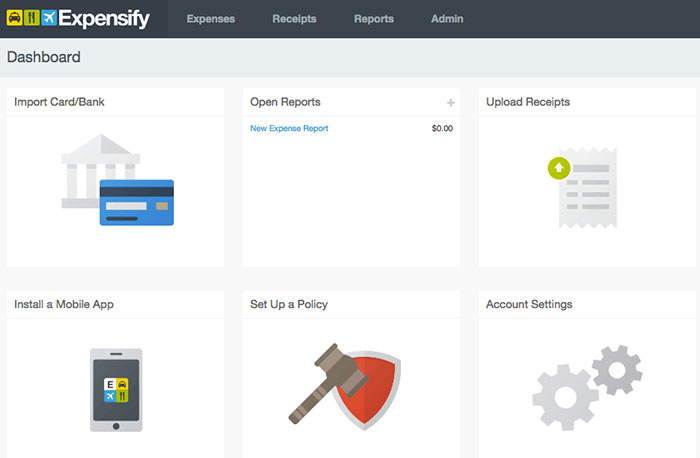Click the bank and credit card icon
The width and height of the screenshot is (700, 458).
point(118,181)
